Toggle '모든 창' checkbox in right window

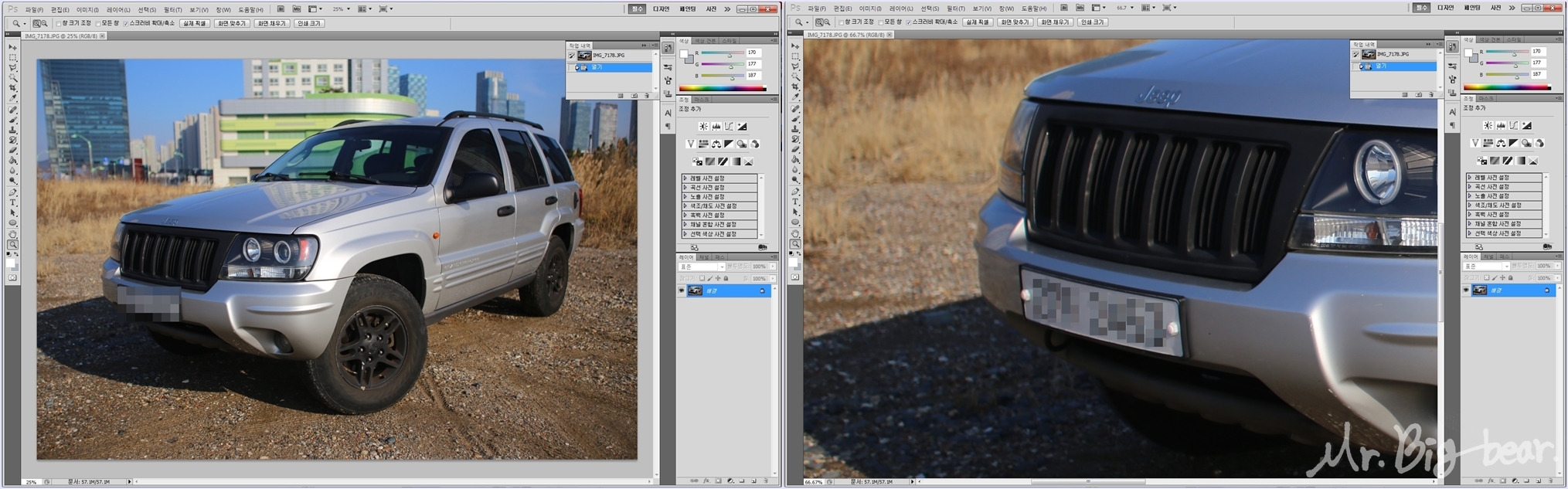(x=880, y=22)
